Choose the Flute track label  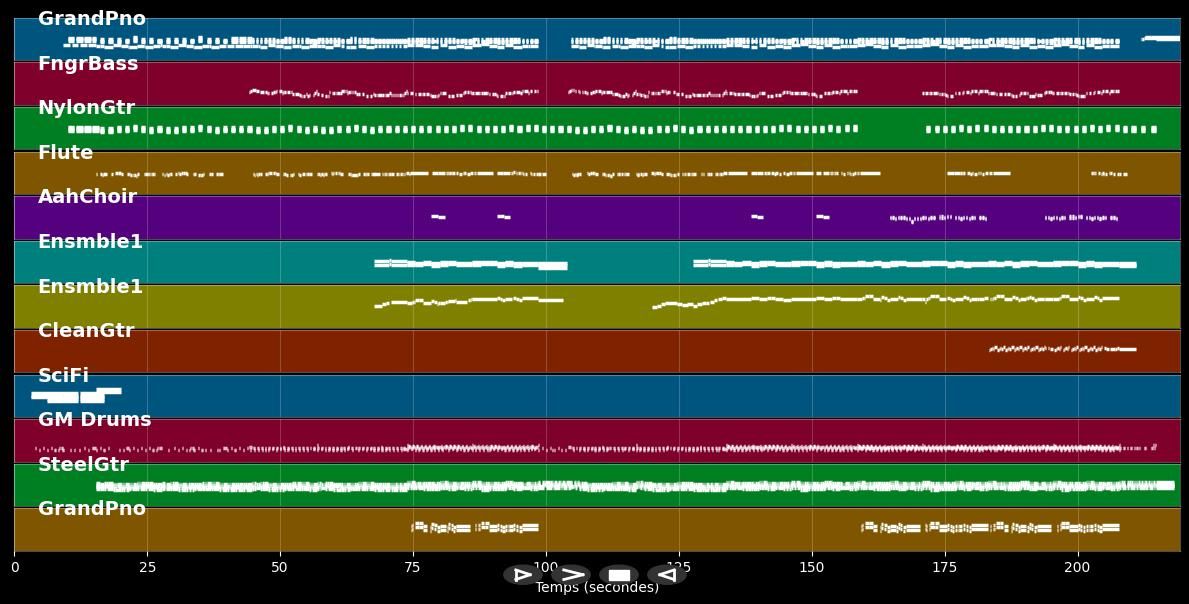65,153
